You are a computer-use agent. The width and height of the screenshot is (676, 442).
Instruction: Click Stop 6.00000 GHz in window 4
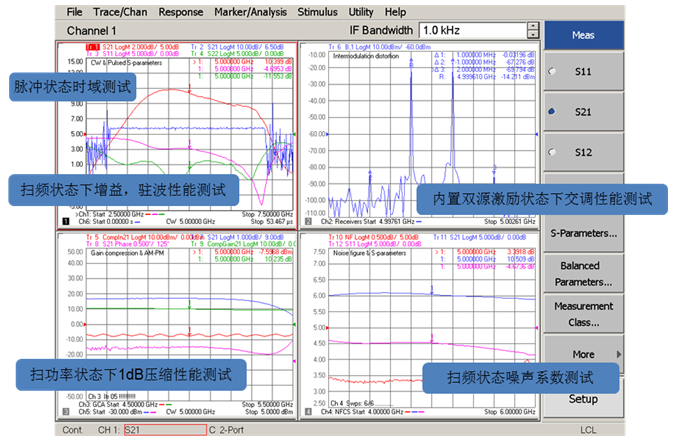[510, 412]
